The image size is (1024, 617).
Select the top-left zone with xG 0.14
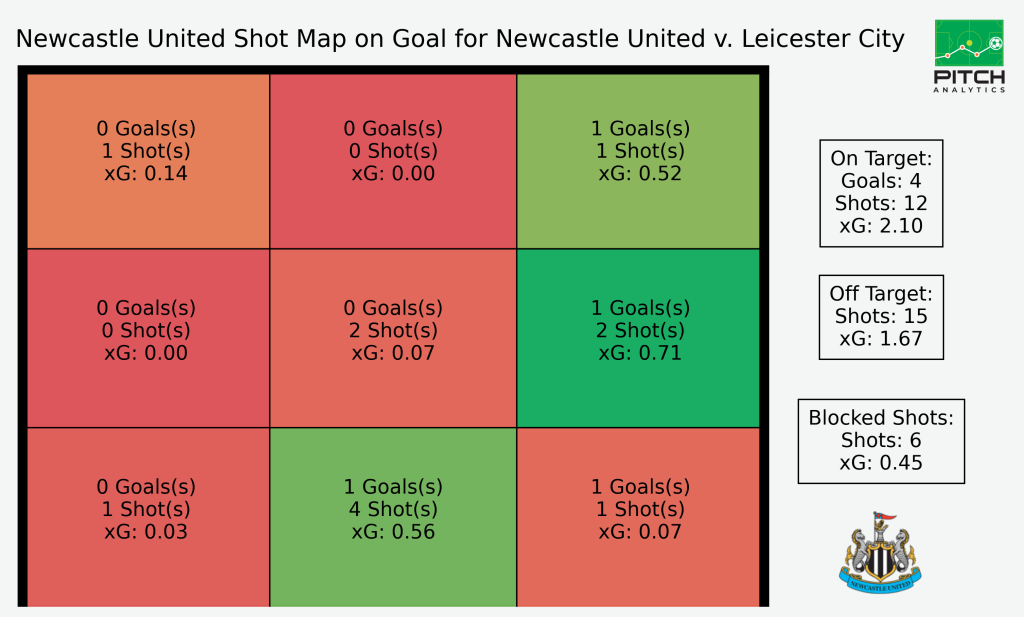click(x=148, y=161)
